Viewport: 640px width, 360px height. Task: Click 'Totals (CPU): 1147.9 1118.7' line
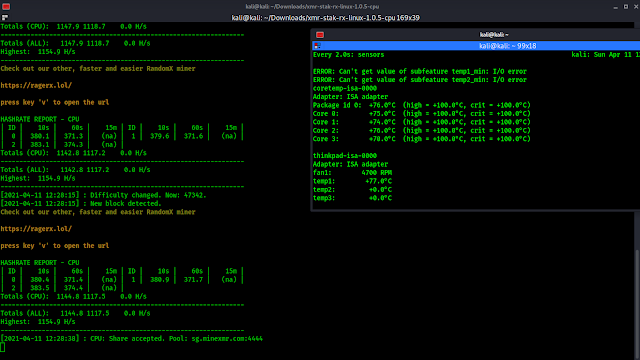[73, 26]
